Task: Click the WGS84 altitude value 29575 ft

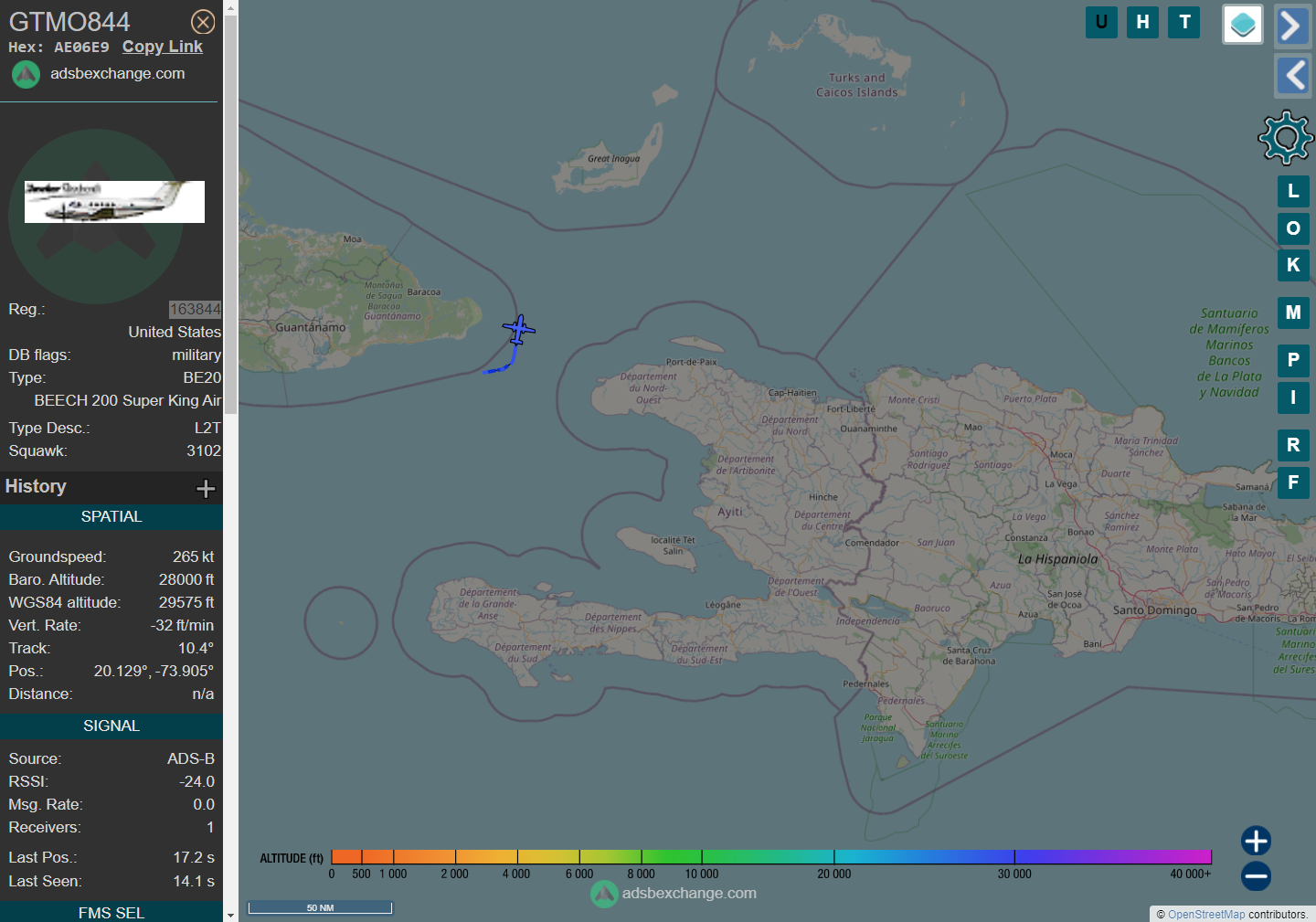Action: click(186, 602)
